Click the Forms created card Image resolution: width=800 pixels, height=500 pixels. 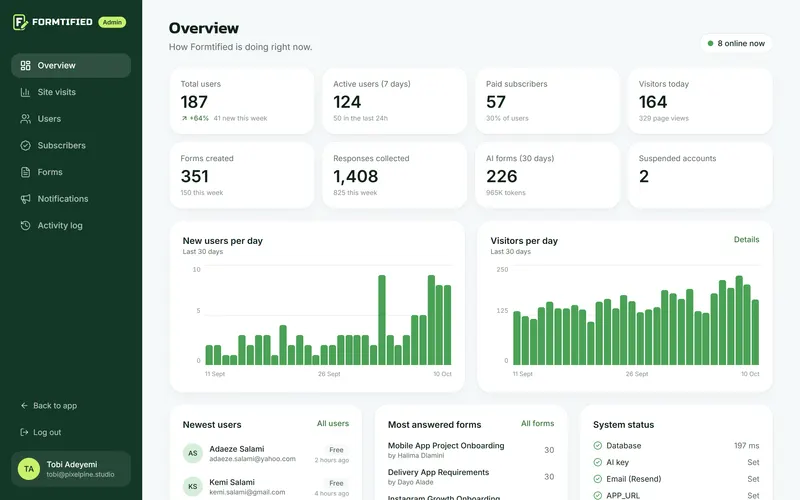[242, 175]
